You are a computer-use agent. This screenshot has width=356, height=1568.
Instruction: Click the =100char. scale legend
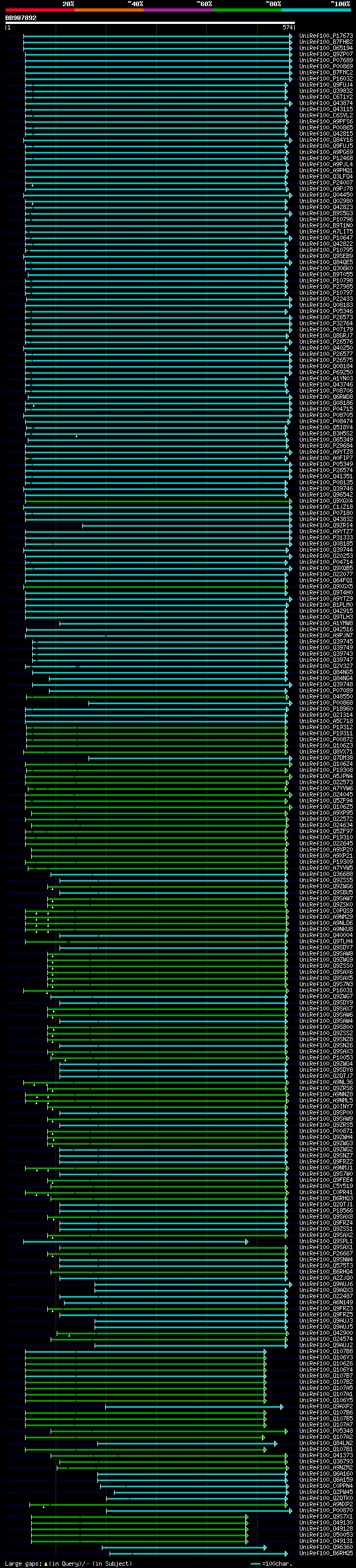coord(270,1564)
